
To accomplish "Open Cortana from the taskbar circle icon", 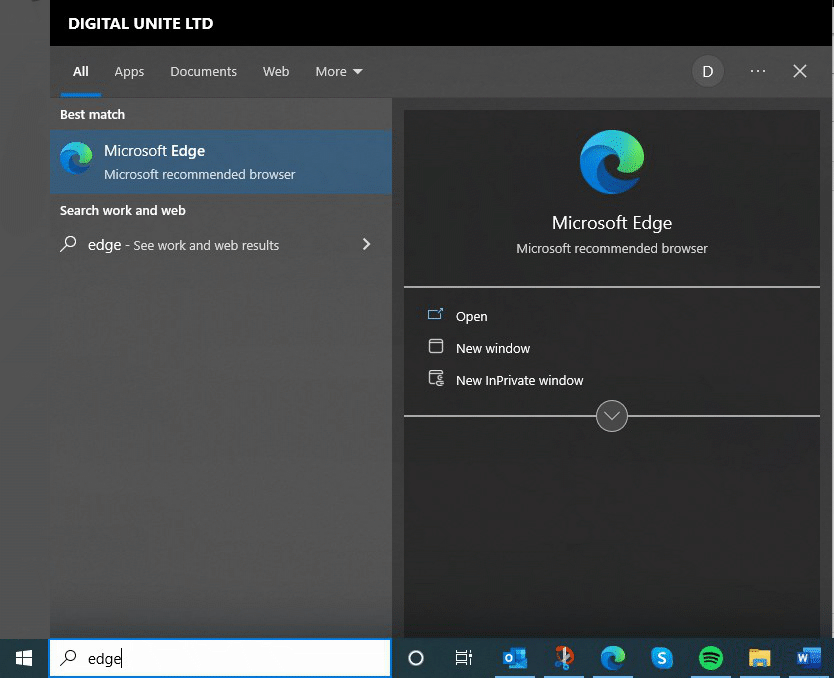I will click(x=416, y=658).
